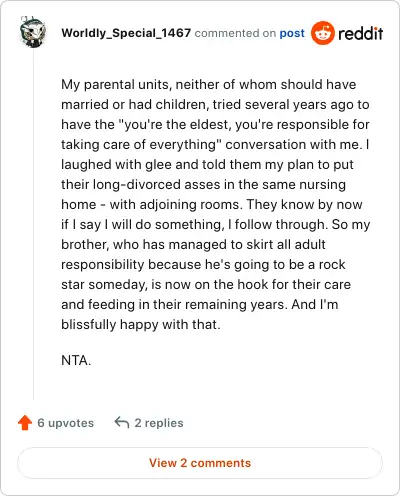Click the 'commented on' text
The width and height of the screenshot is (400, 496).
click(235, 33)
